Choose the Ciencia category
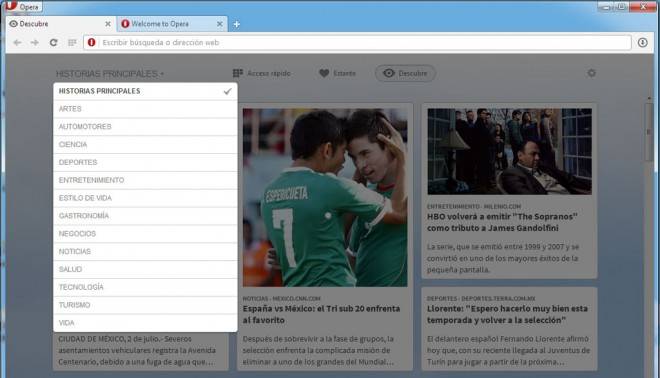 tap(145, 144)
